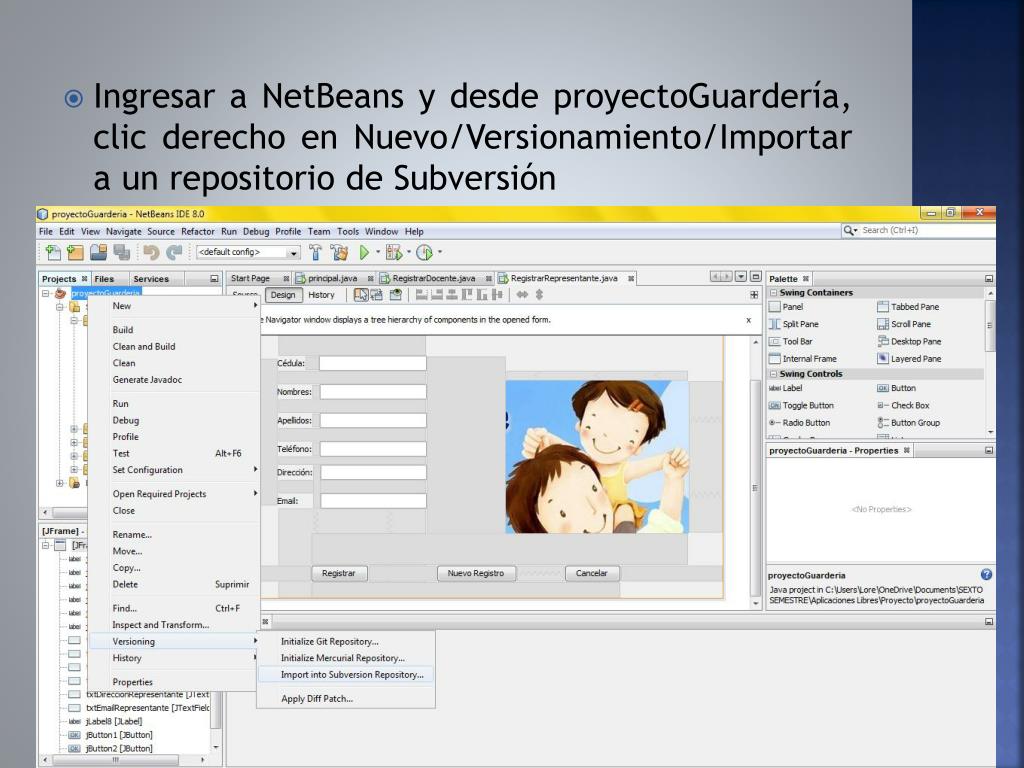This screenshot has height=768, width=1024.
Task: Select the Radio Button palette component
Action: click(x=800, y=423)
